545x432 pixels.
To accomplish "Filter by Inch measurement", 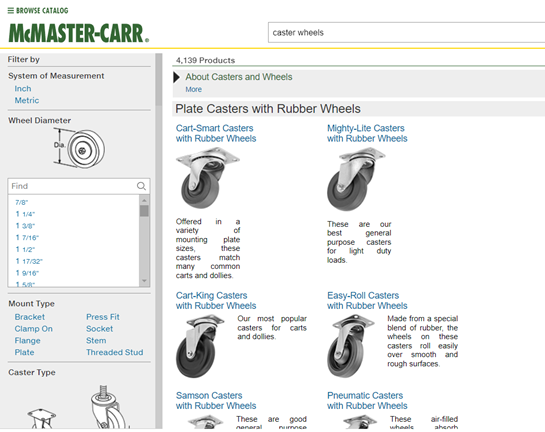I will (23, 89).
